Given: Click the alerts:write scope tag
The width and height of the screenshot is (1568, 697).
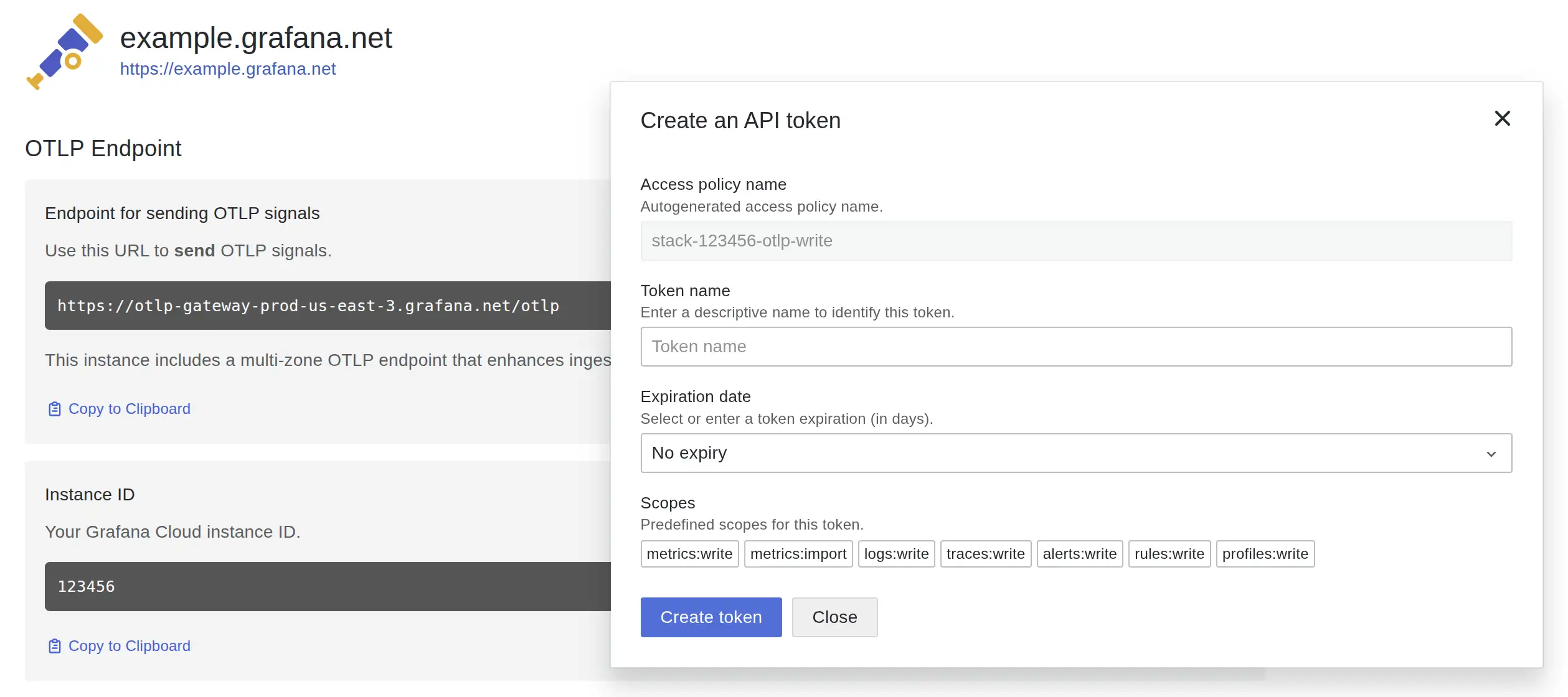Looking at the screenshot, I should tap(1079, 554).
